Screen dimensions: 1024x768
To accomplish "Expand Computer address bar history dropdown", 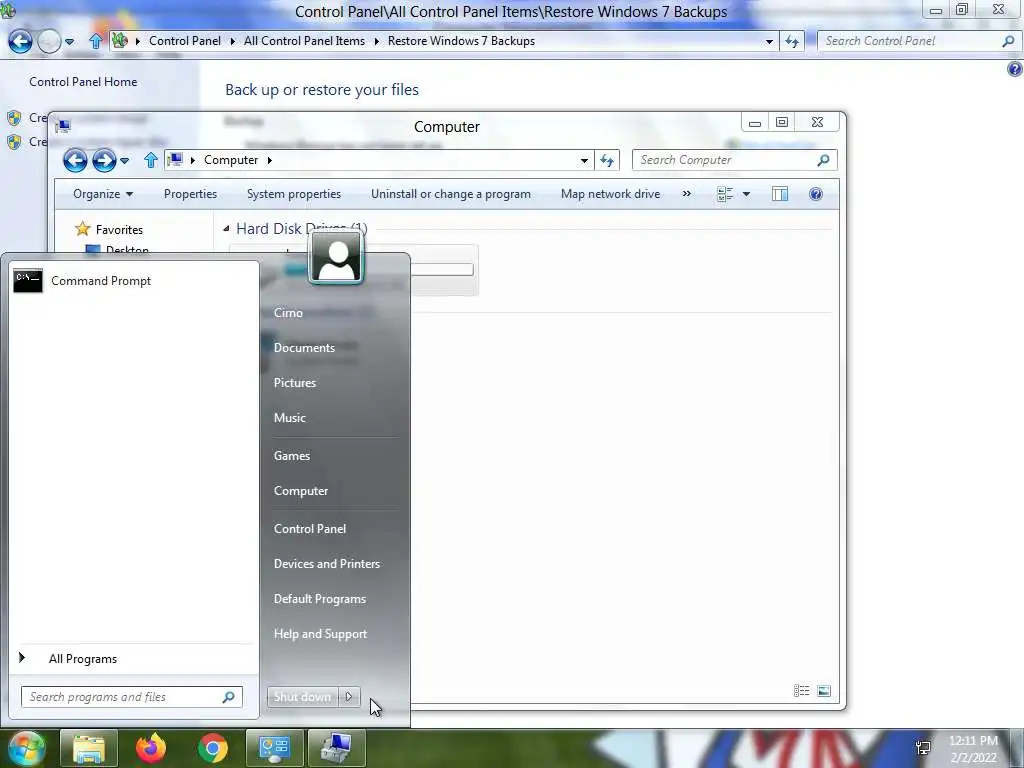I will (x=584, y=161).
